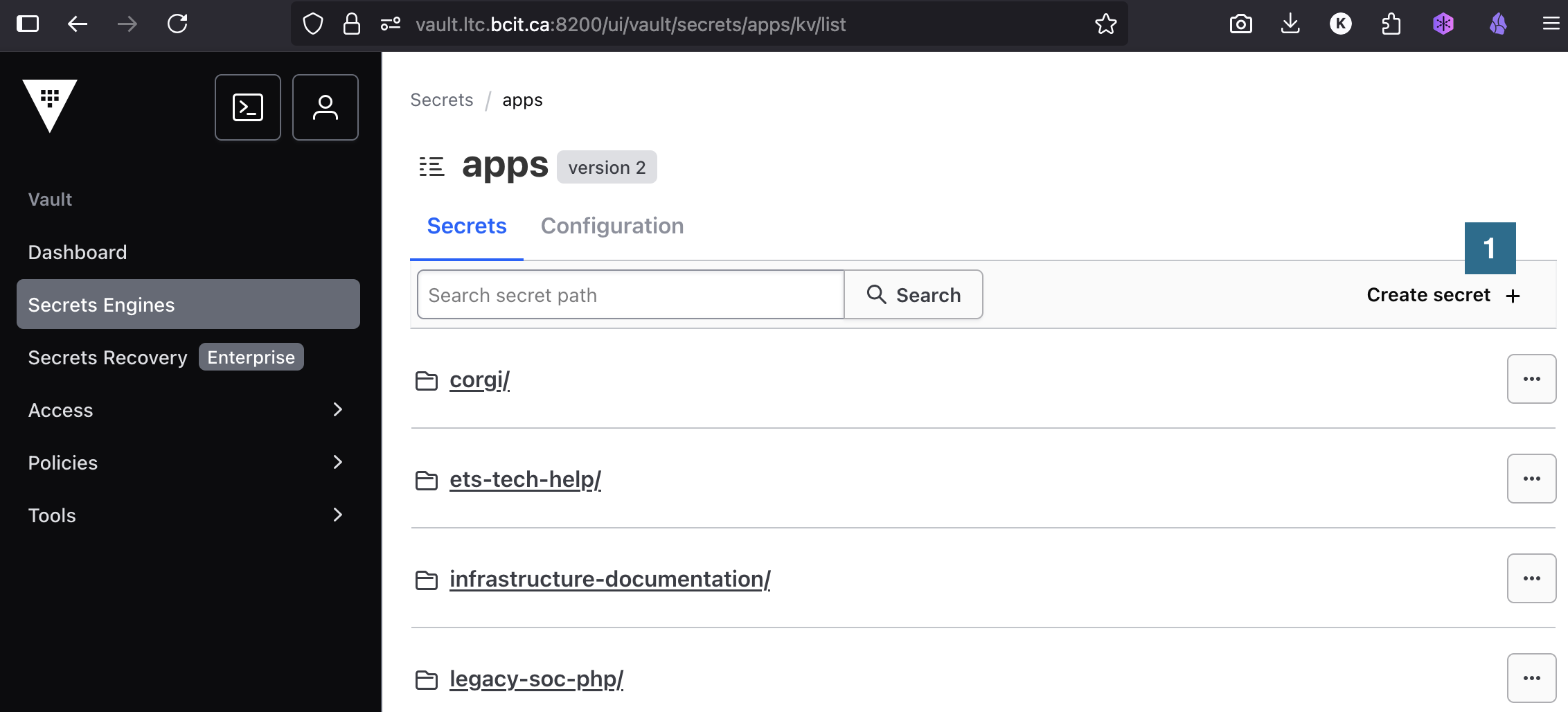Switch to the Configuration tab

[612, 226]
